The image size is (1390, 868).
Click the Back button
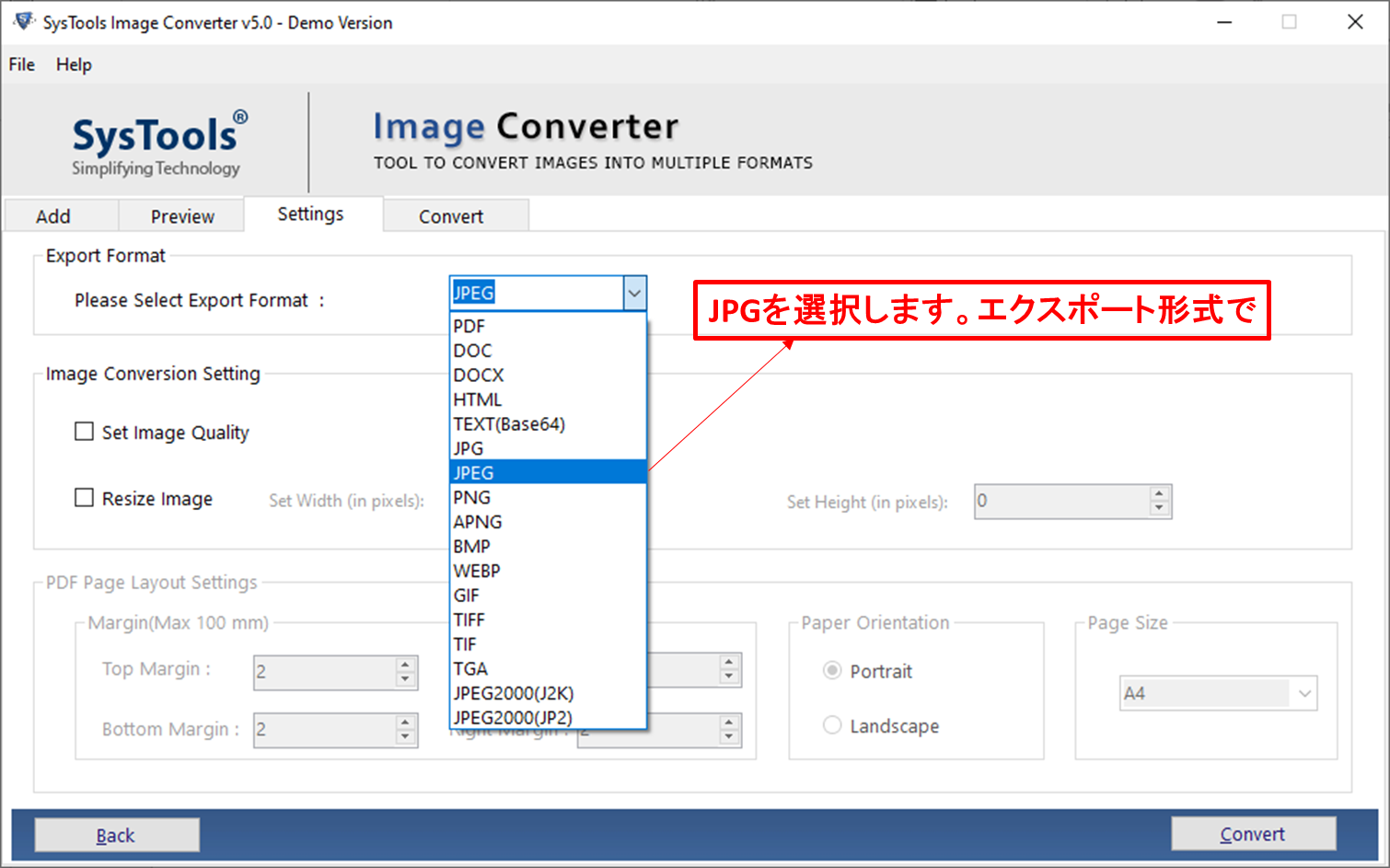[117, 835]
